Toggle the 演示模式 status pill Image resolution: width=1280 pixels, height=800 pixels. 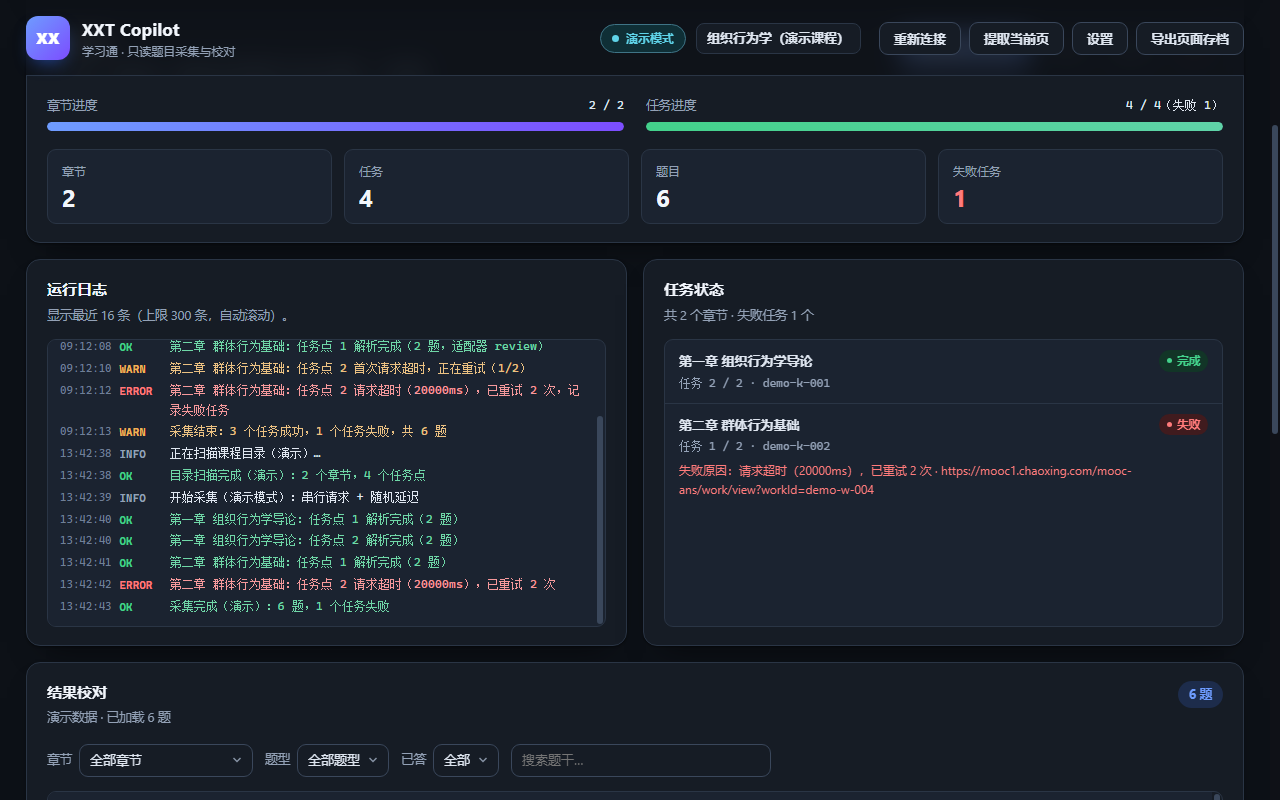tap(643, 39)
